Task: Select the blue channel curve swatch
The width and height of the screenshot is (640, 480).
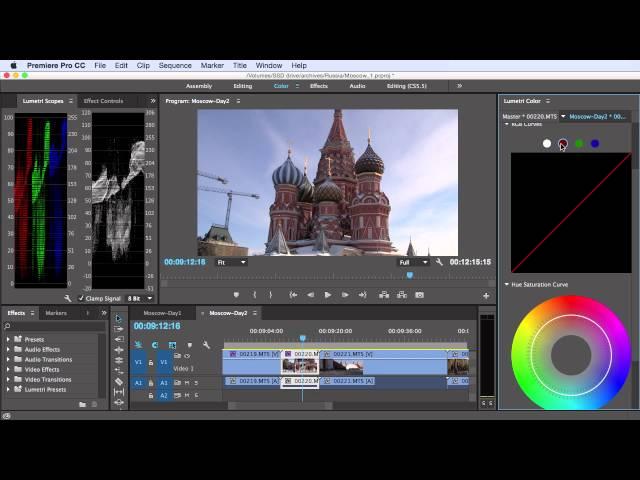Action: pyautogui.click(x=595, y=143)
